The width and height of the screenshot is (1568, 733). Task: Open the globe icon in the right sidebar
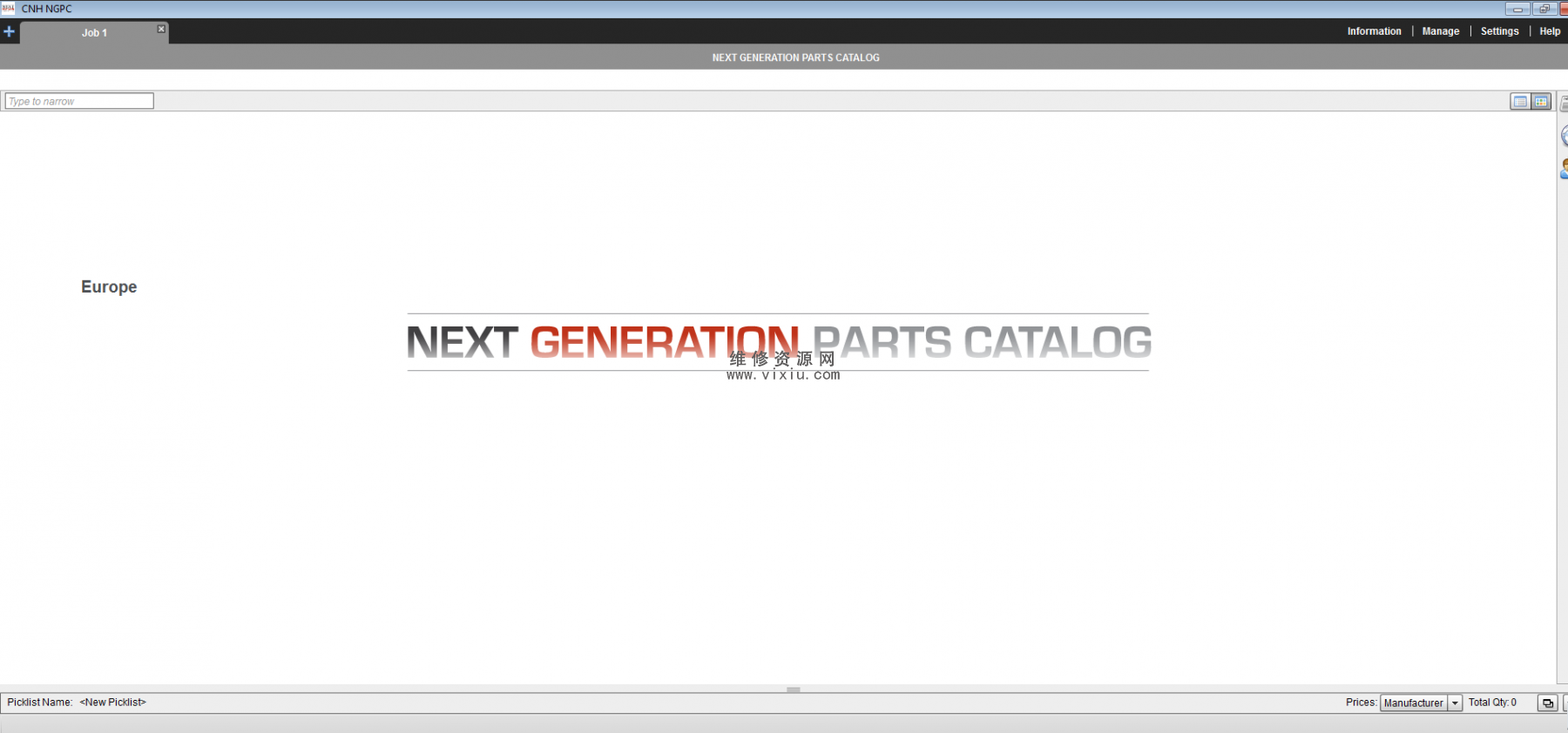(x=1564, y=136)
